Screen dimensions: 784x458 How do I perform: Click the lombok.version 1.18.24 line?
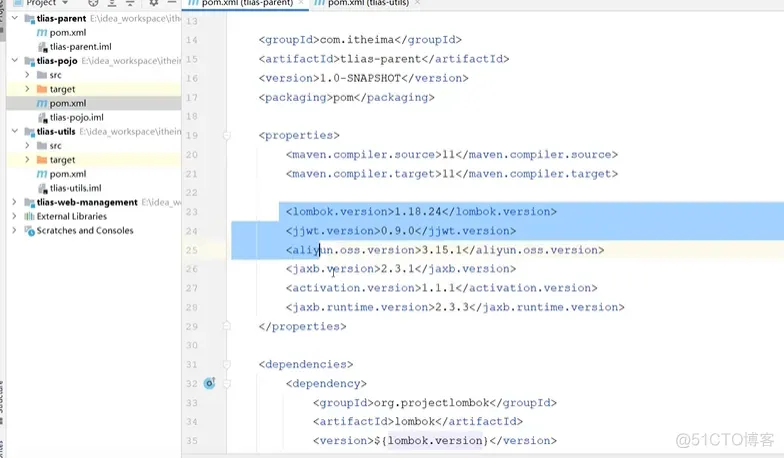click(421, 212)
